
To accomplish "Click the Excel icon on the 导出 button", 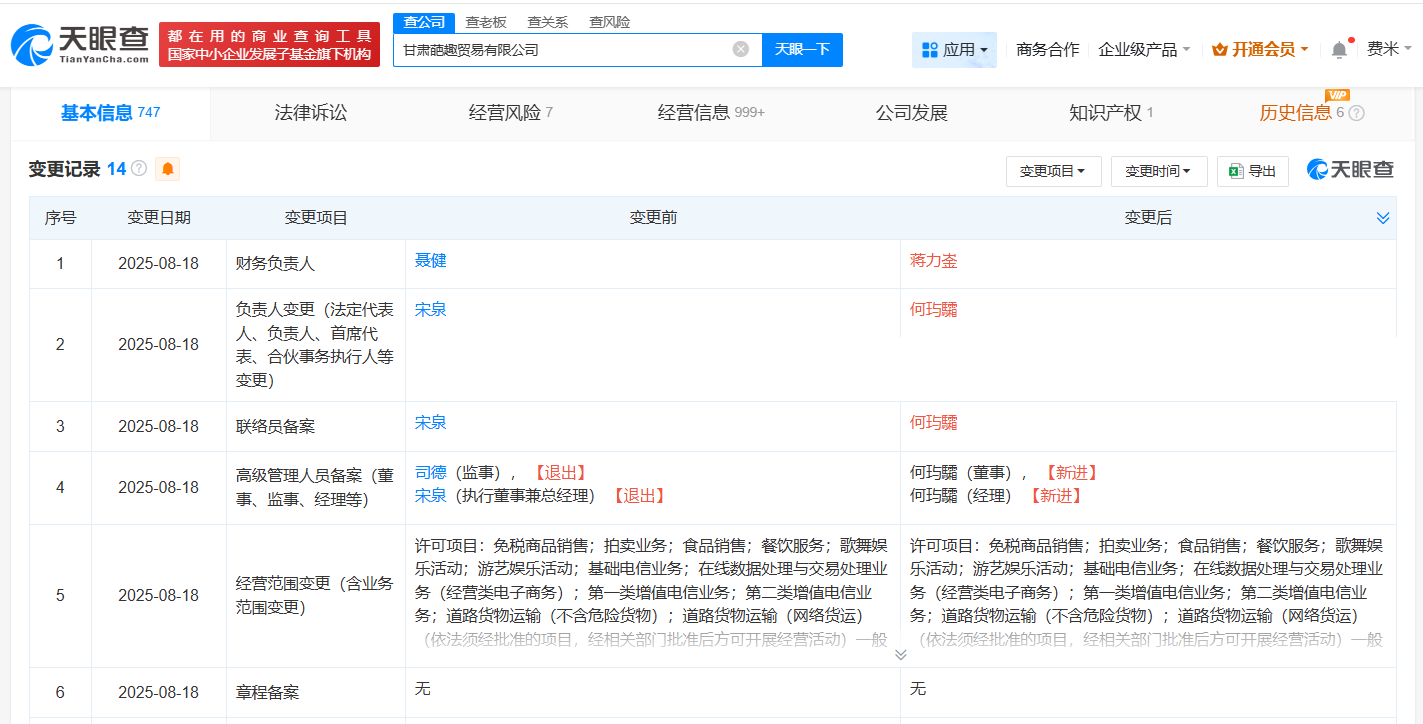I will point(1235,170).
